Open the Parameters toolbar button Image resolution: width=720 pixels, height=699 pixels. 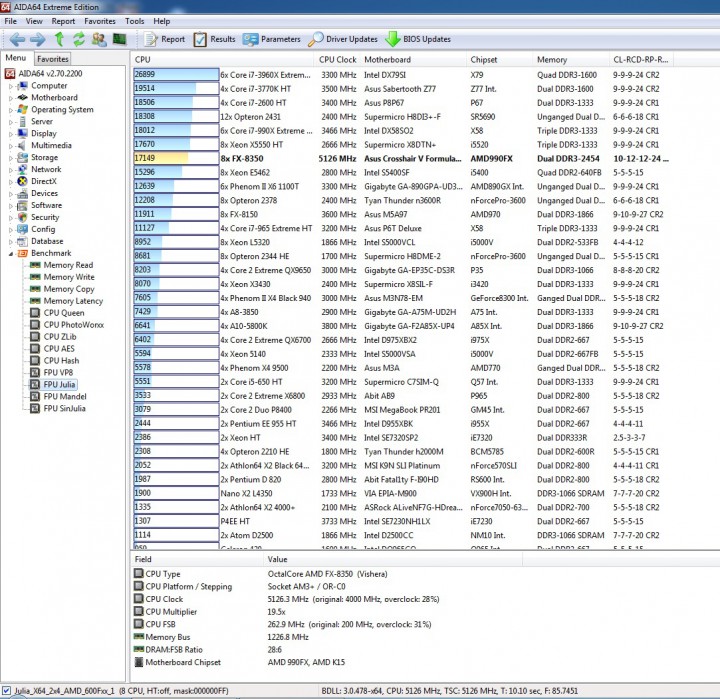[x=272, y=39]
